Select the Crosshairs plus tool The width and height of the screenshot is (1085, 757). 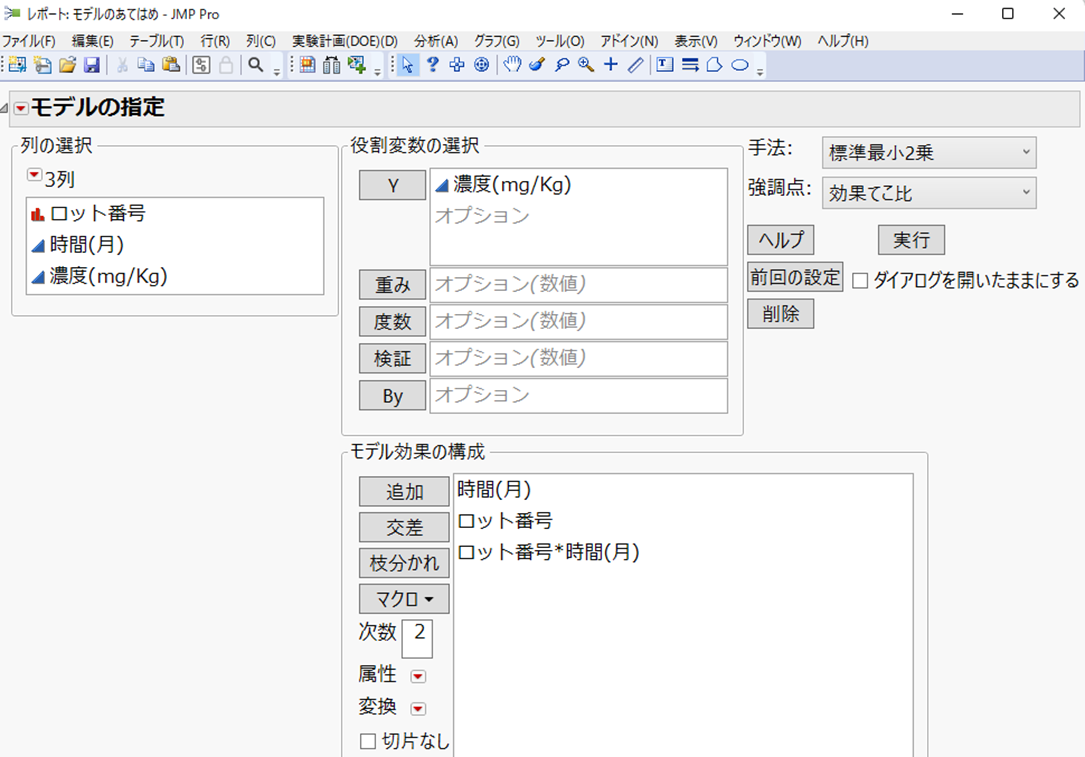(x=610, y=65)
